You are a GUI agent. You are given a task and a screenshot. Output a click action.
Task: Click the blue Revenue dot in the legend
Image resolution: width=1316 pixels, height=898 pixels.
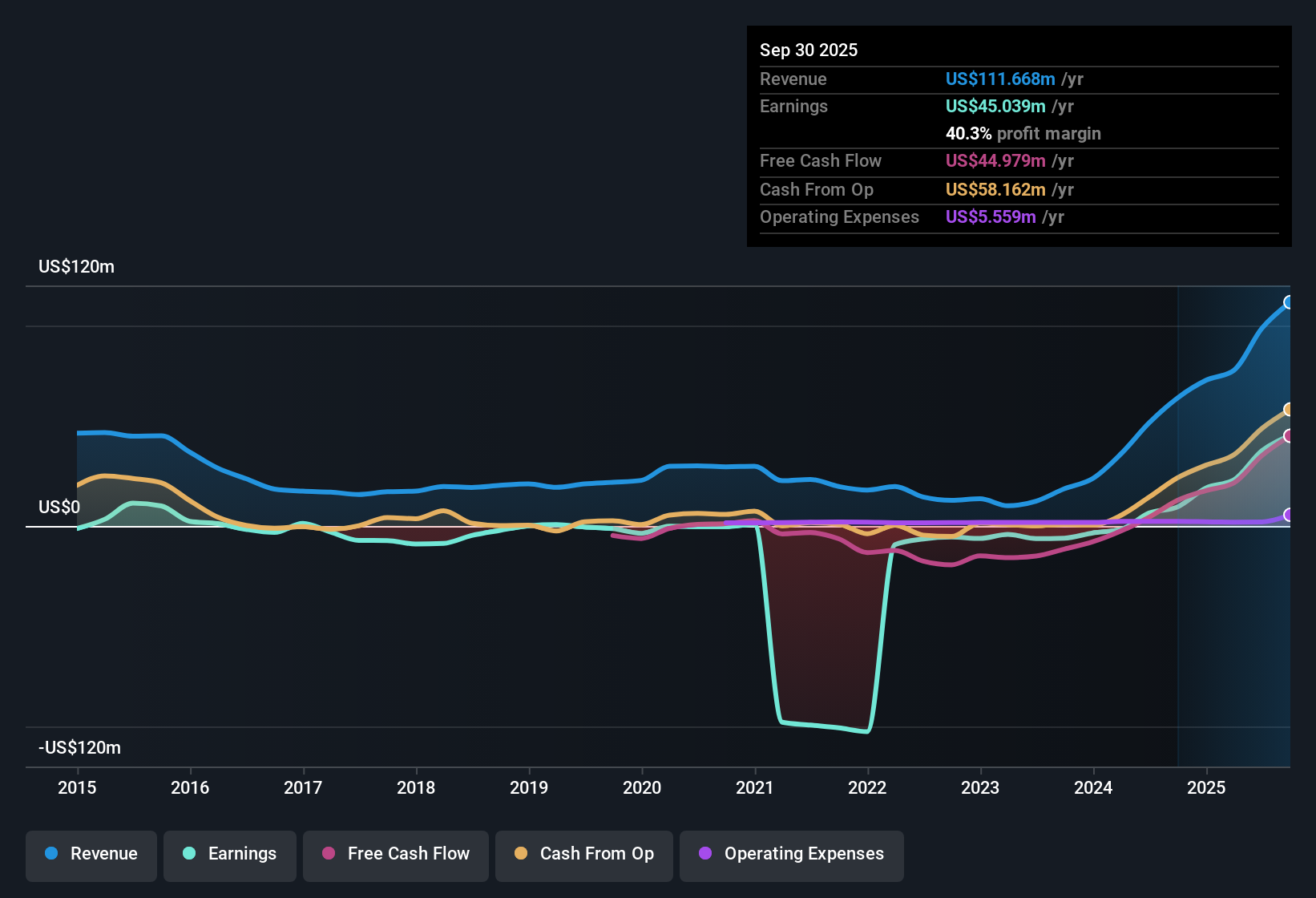tap(50, 854)
